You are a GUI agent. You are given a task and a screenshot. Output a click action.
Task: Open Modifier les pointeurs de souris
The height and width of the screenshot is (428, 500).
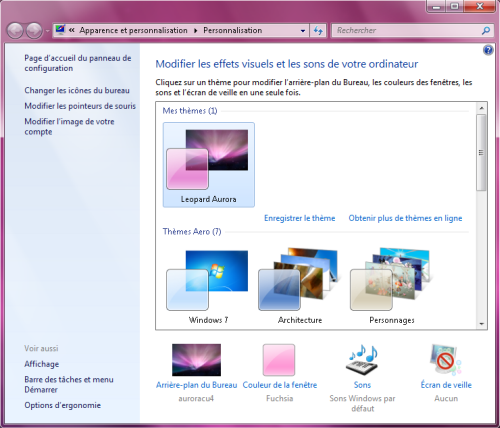pyautogui.click(x=80, y=106)
